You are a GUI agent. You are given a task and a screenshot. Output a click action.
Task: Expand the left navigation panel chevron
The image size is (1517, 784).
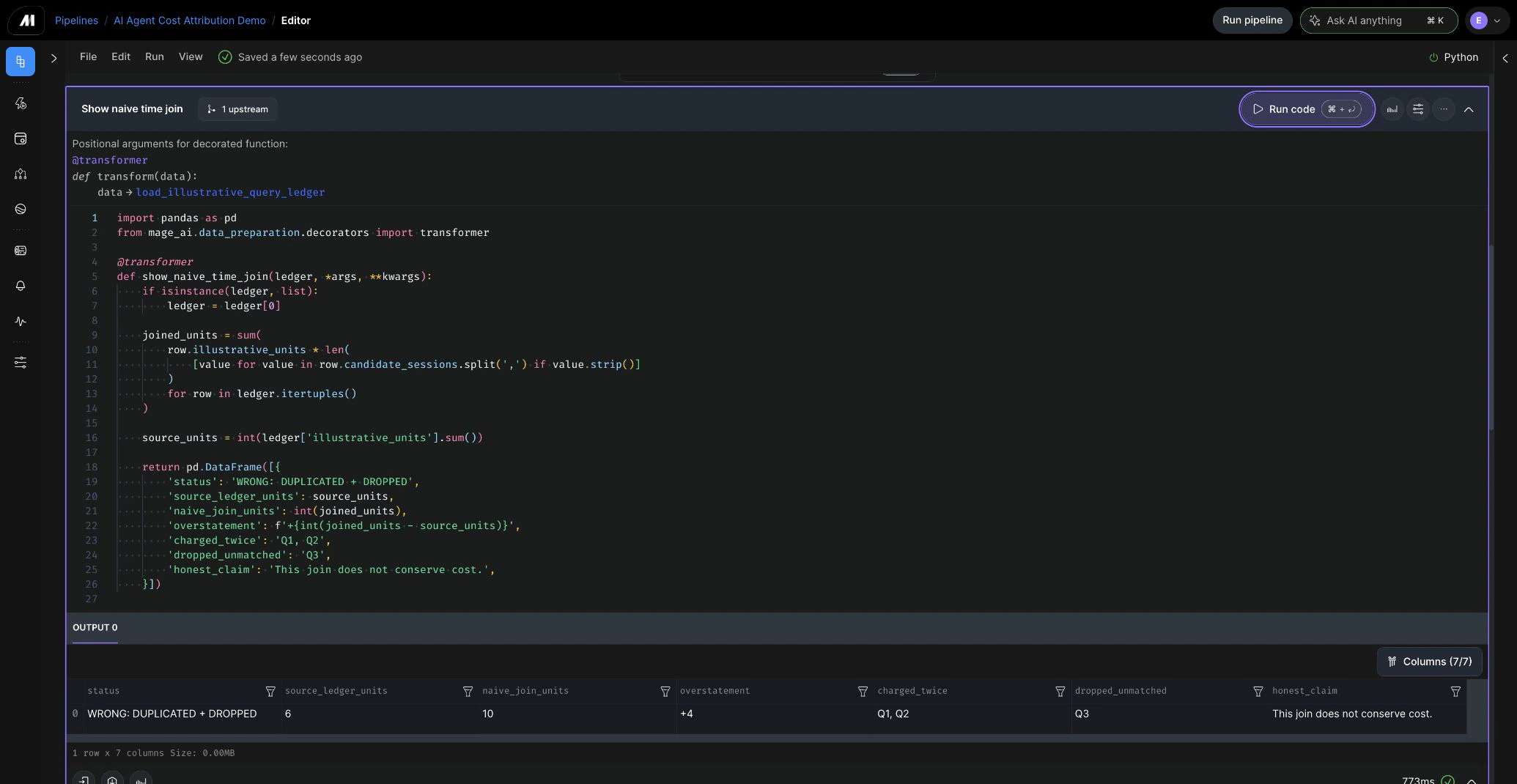(x=53, y=58)
